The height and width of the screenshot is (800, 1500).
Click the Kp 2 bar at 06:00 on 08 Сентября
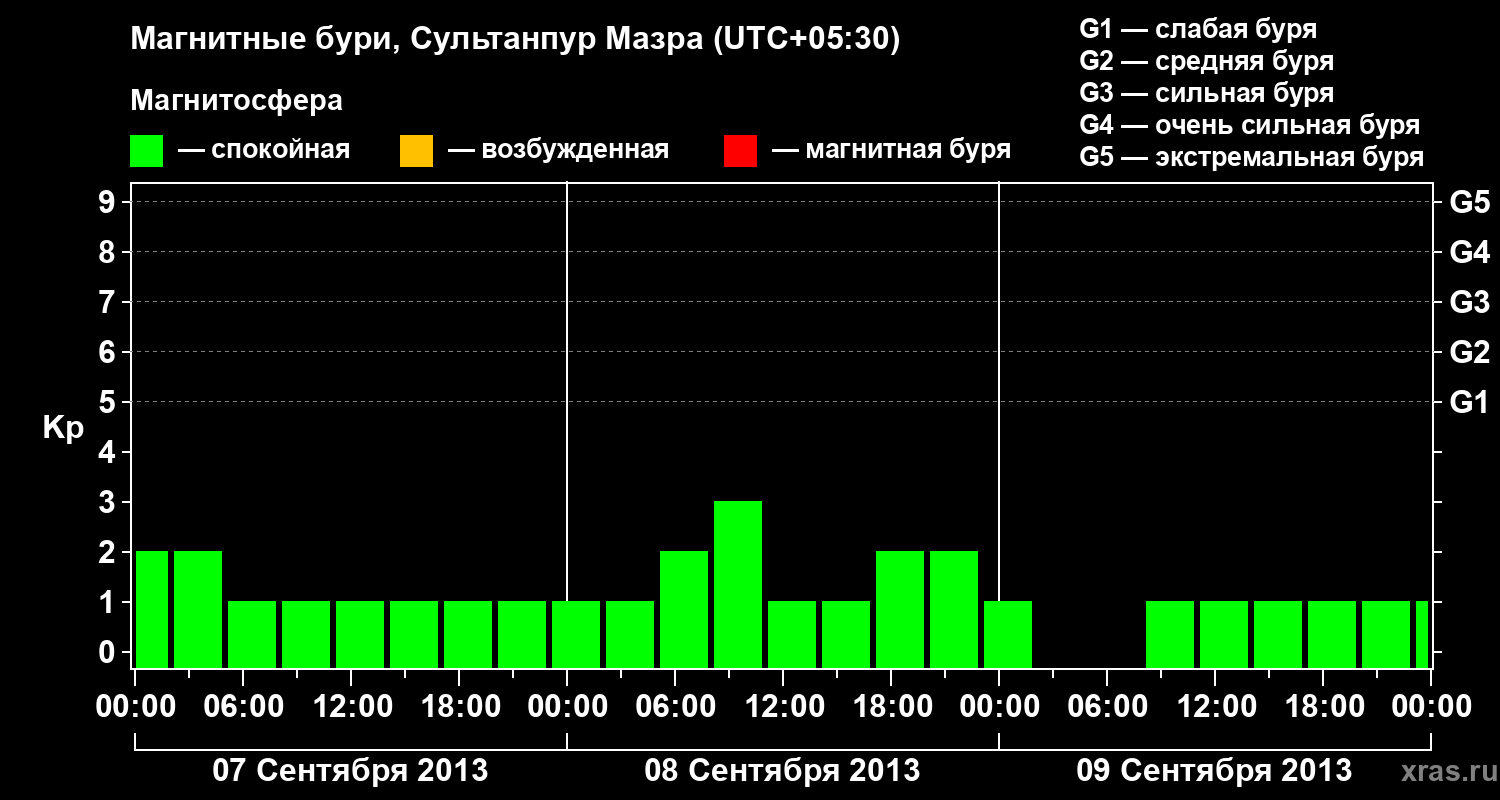click(x=684, y=609)
